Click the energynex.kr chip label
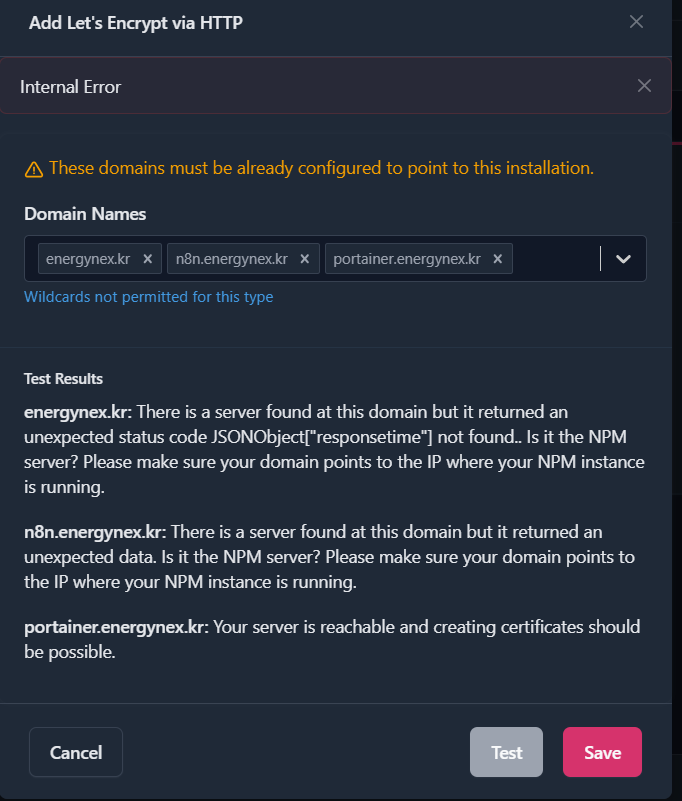 click(88, 259)
